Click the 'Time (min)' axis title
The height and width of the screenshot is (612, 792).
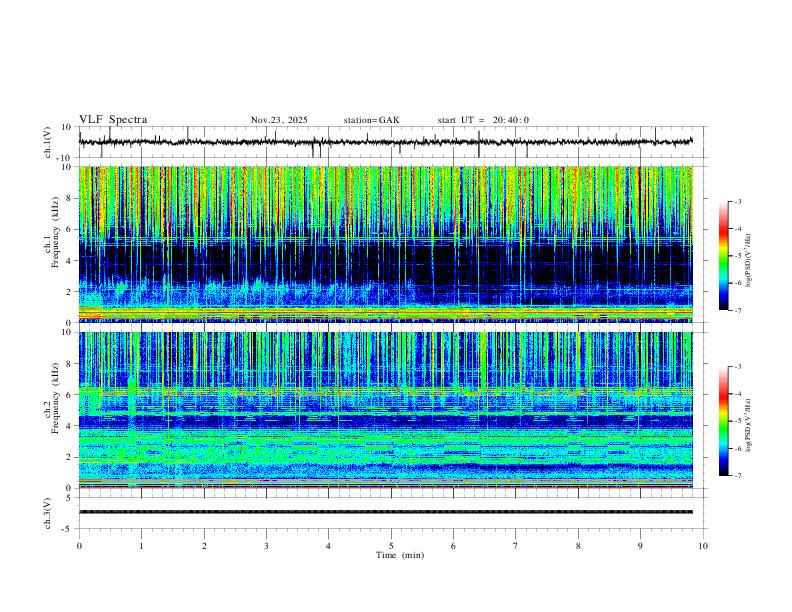click(400, 555)
